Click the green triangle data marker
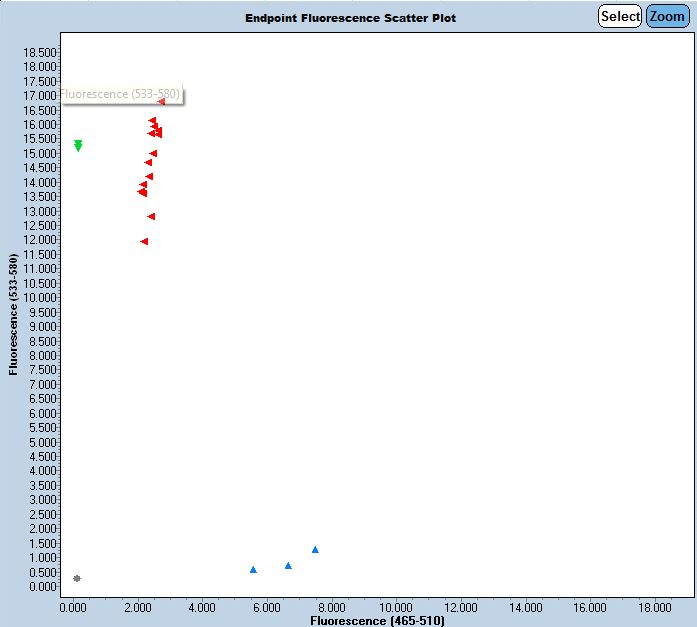The width and height of the screenshot is (697, 627). tap(78, 146)
